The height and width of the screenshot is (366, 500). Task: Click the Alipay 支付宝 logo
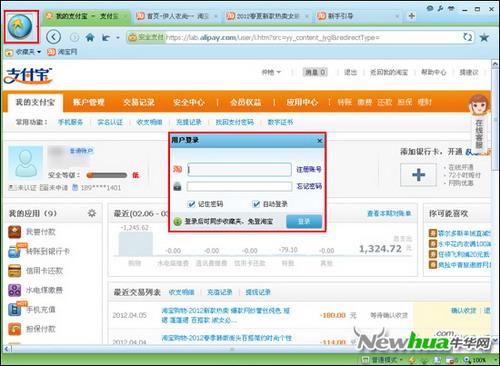(x=29, y=75)
